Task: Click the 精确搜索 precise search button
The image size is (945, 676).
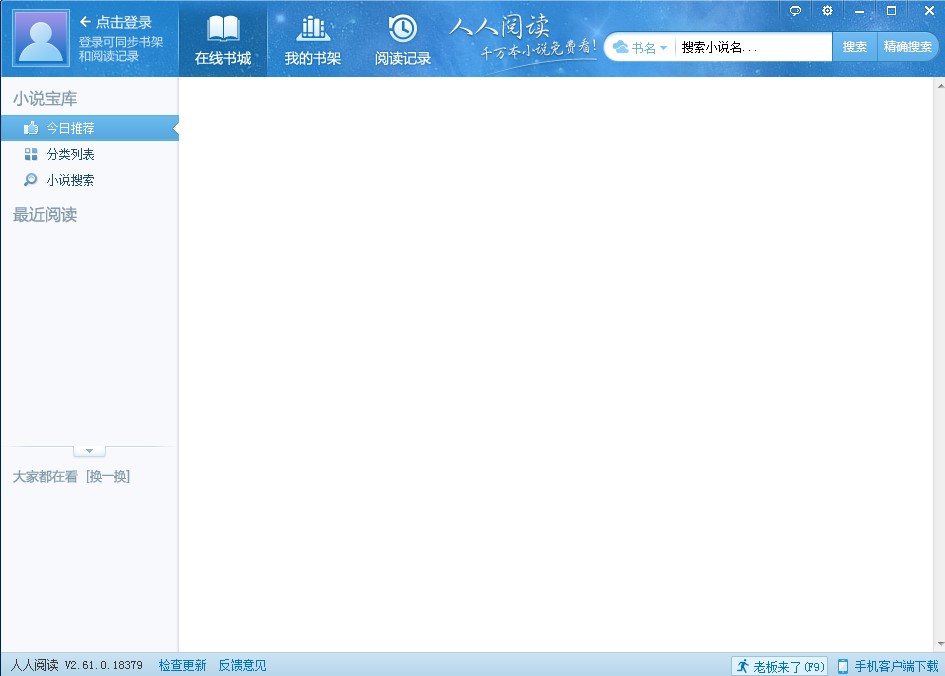Action: click(x=908, y=46)
